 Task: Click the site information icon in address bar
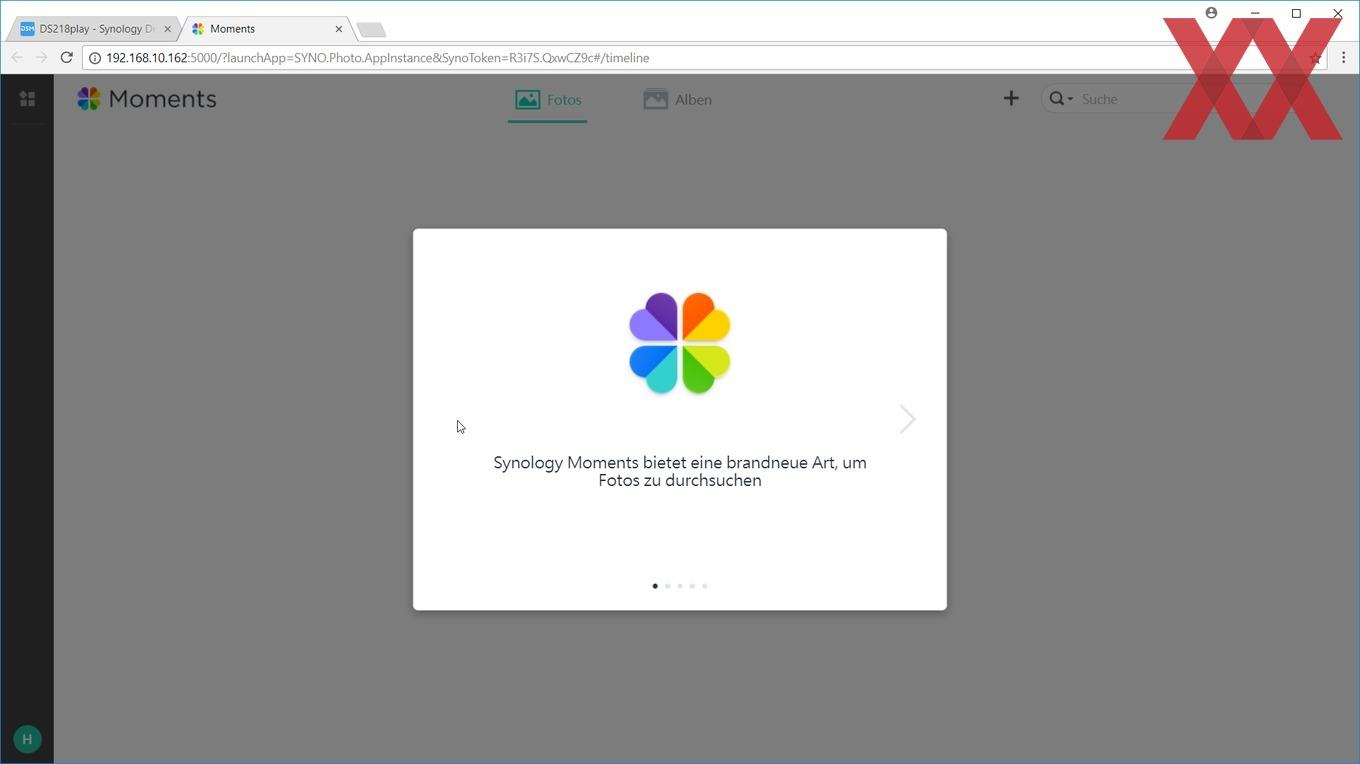[95, 58]
